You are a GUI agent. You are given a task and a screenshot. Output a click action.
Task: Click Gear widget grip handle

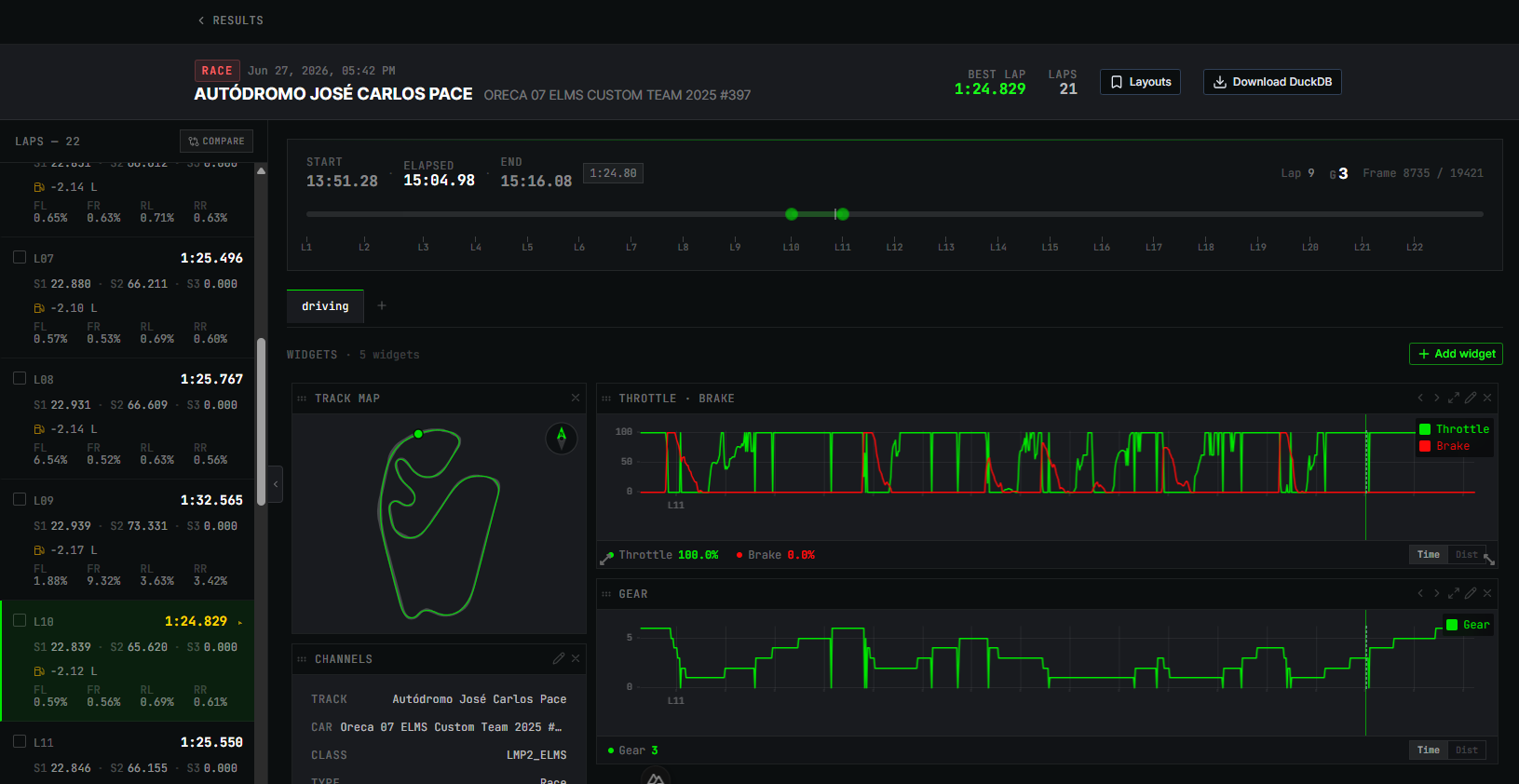606,594
